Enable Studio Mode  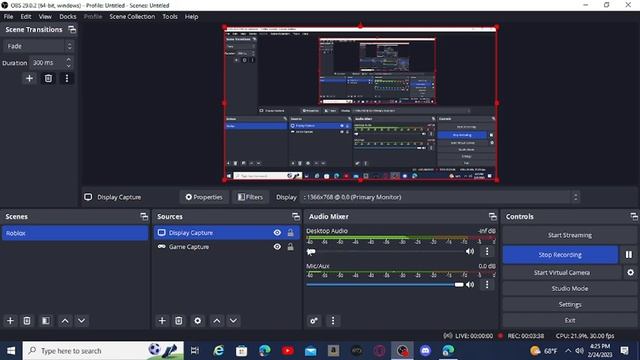coord(570,288)
